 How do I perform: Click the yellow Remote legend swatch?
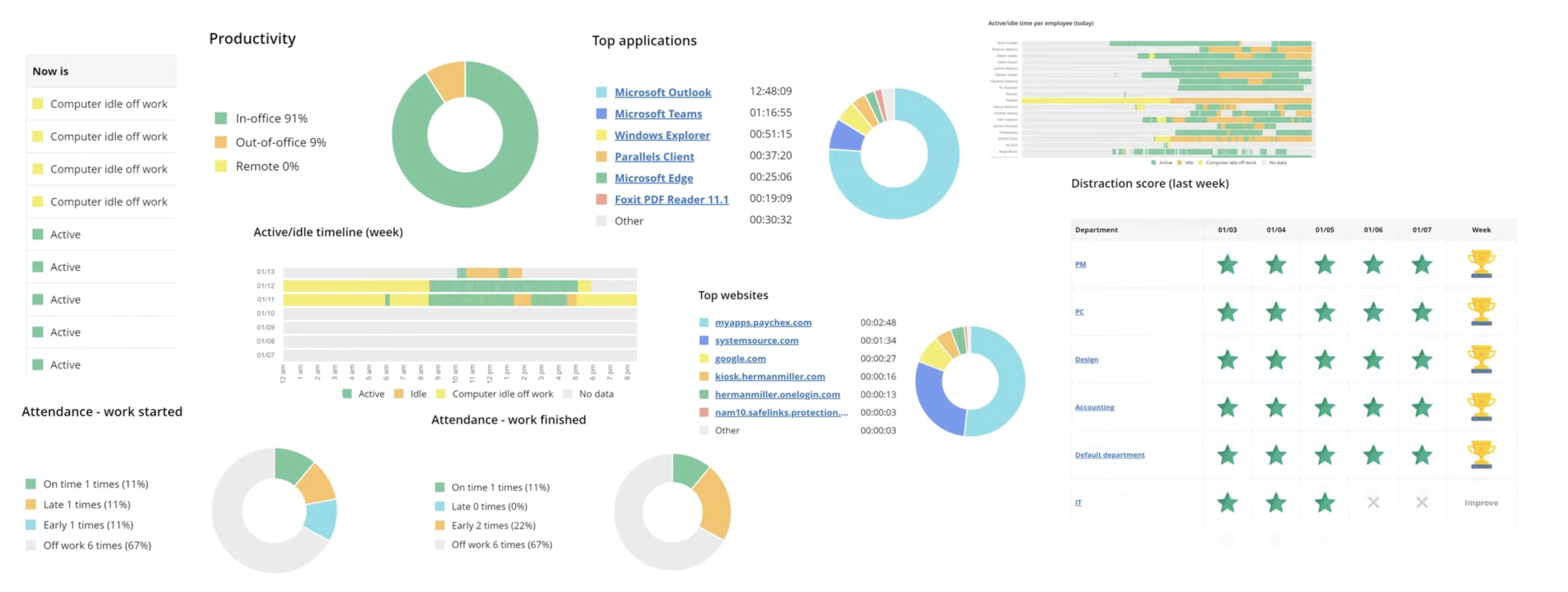click(x=220, y=166)
